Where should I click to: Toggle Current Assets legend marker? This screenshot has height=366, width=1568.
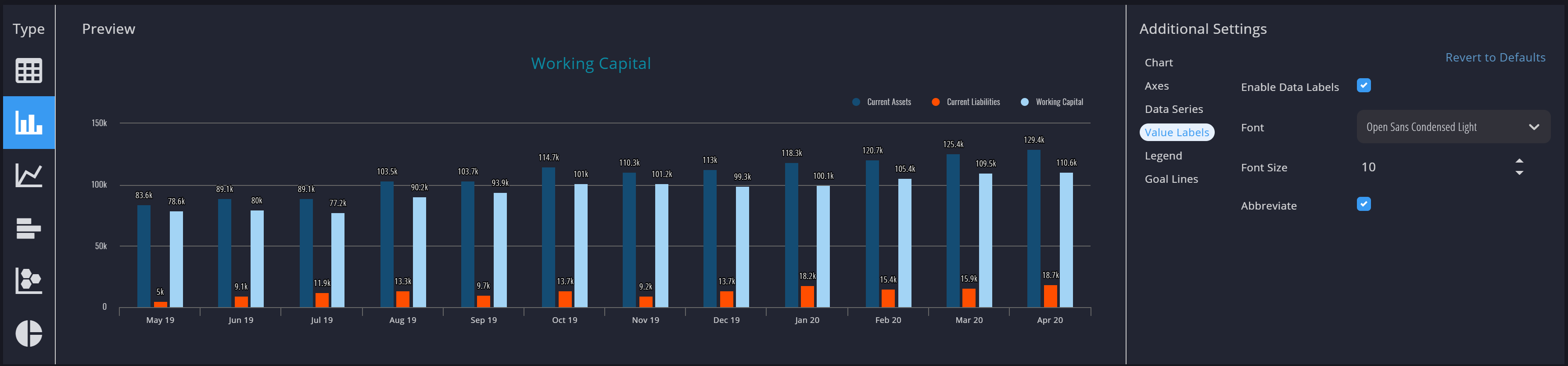pyautogui.click(x=856, y=101)
